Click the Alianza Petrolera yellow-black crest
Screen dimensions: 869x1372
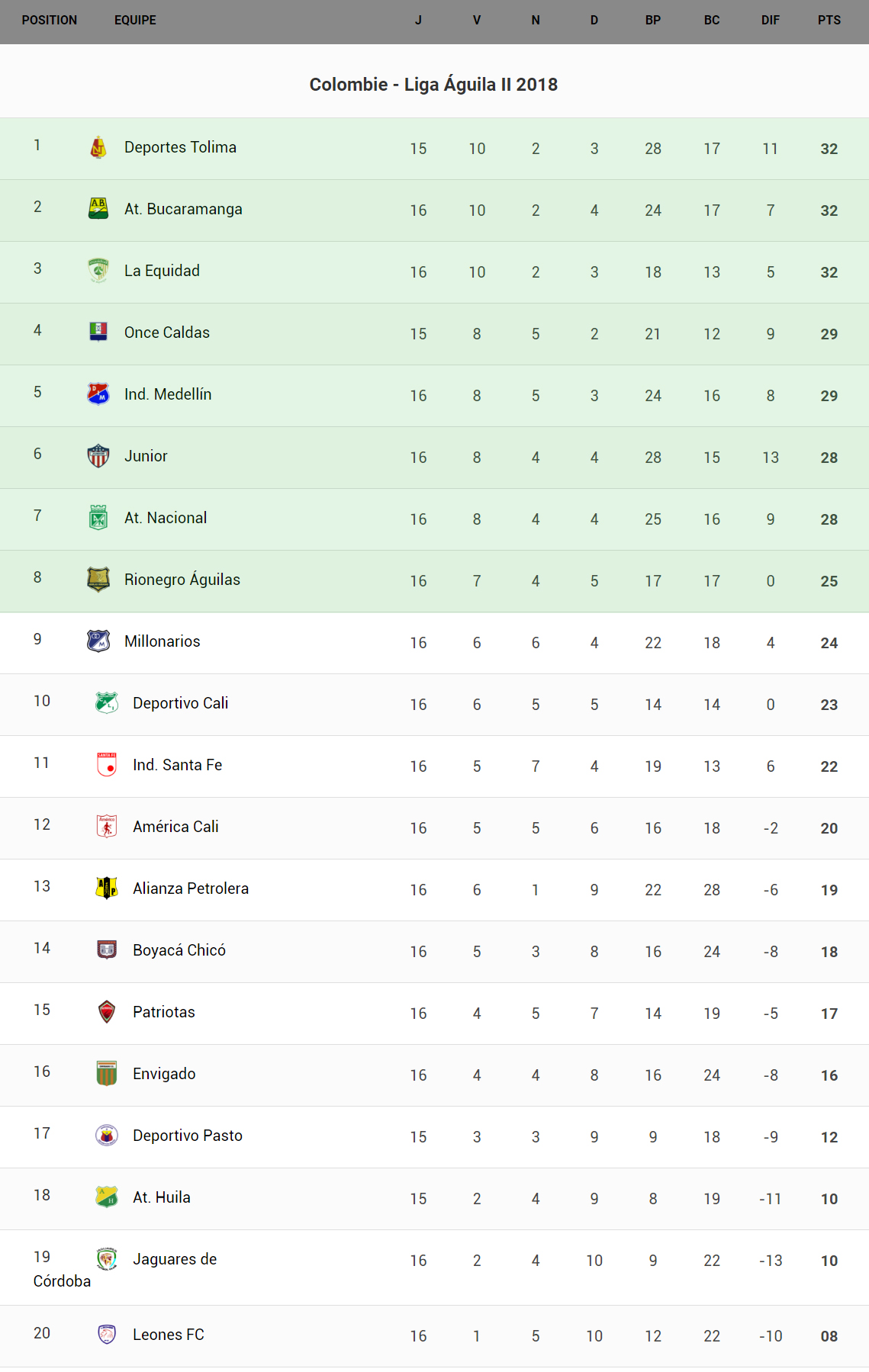pos(106,888)
